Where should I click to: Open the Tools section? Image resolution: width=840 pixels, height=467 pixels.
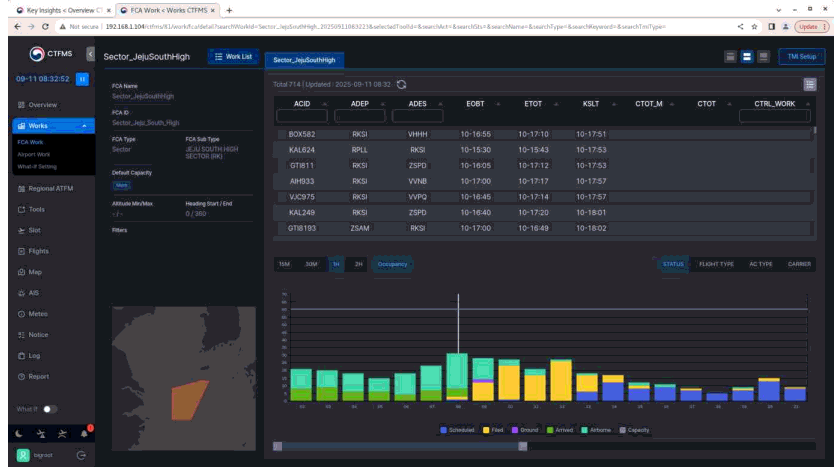(31, 209)
